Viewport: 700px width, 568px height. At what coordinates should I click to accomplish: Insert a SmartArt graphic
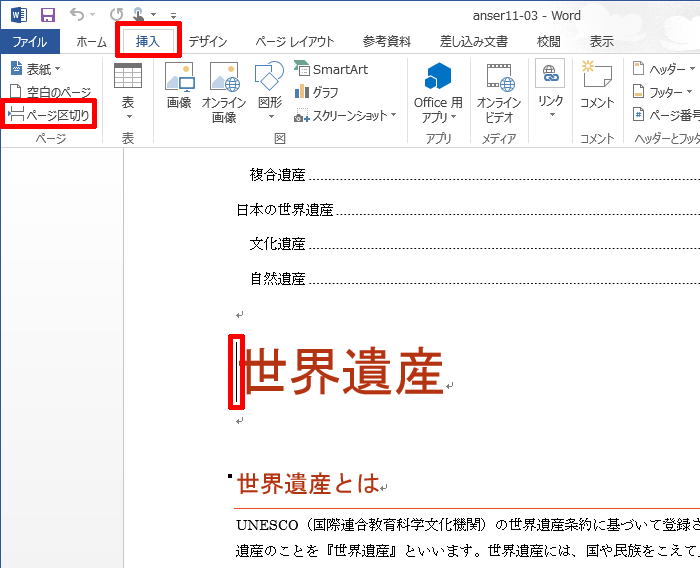pos(331,69)
